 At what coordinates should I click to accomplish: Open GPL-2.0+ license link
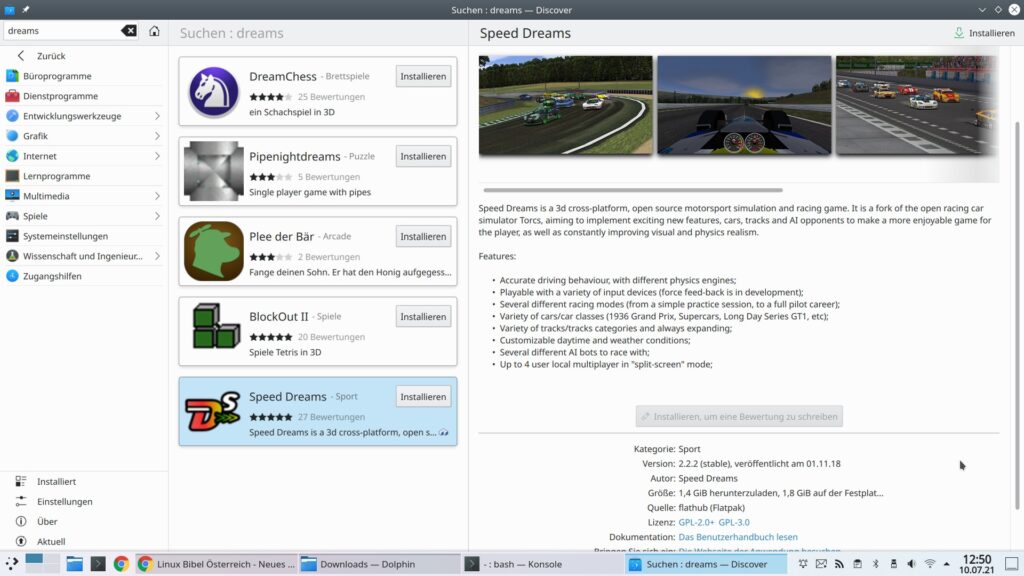pos(696,522)
